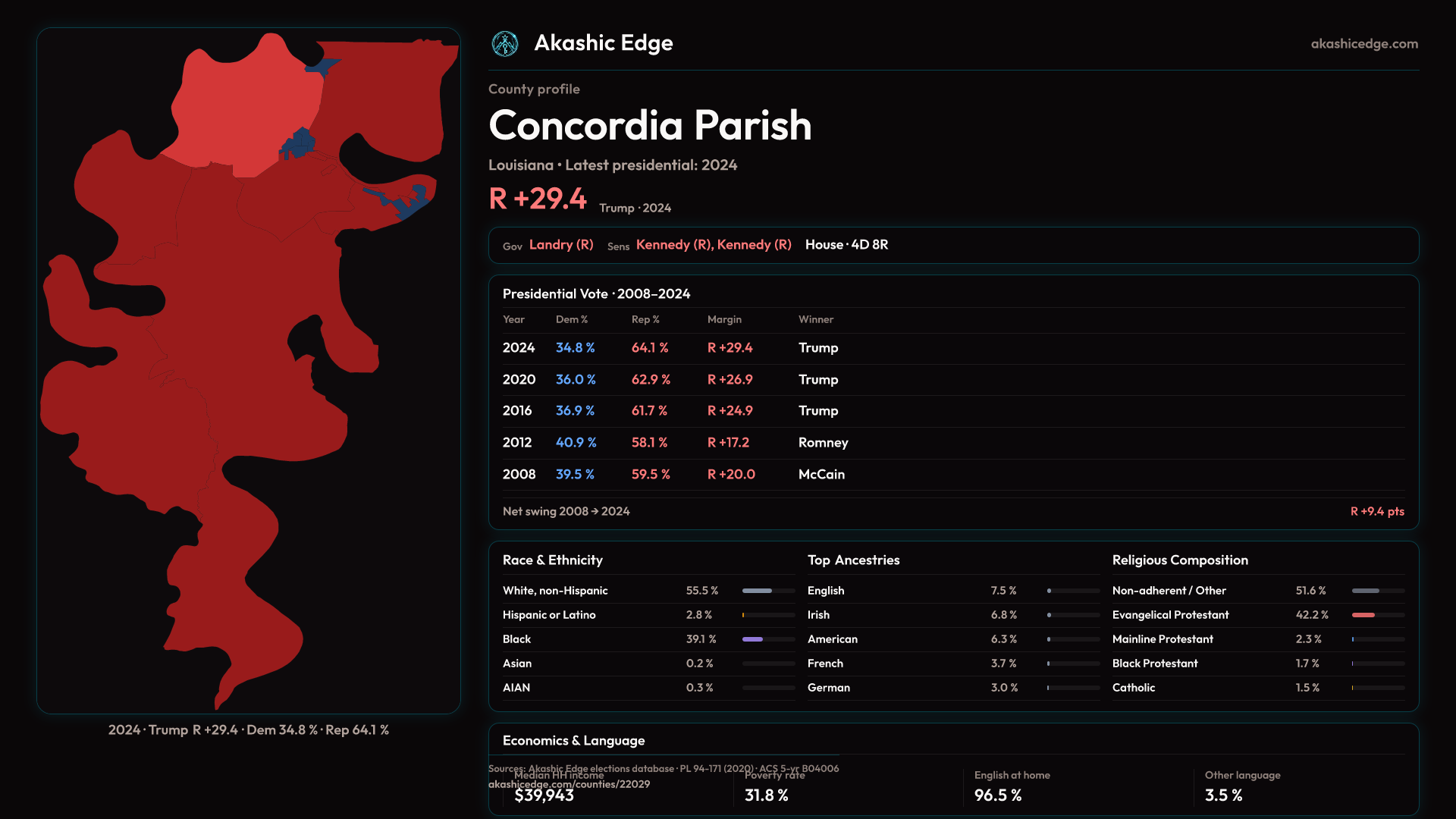Click the House 4D 8R label
This screenshot has height=819, width=1456.
(846, 245)
